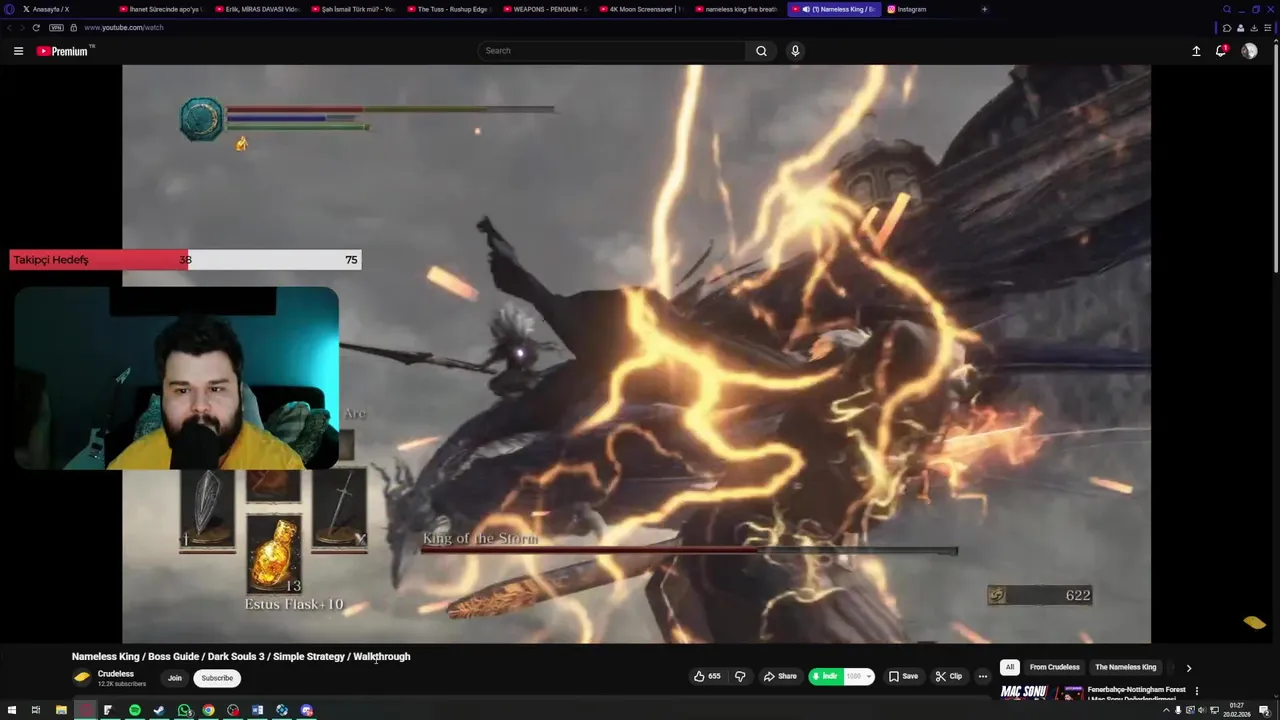Switch to the Erlik, MİRAS DAVASI tab
This screenshot has height=720, width=1280.
(x=255, y=9)
